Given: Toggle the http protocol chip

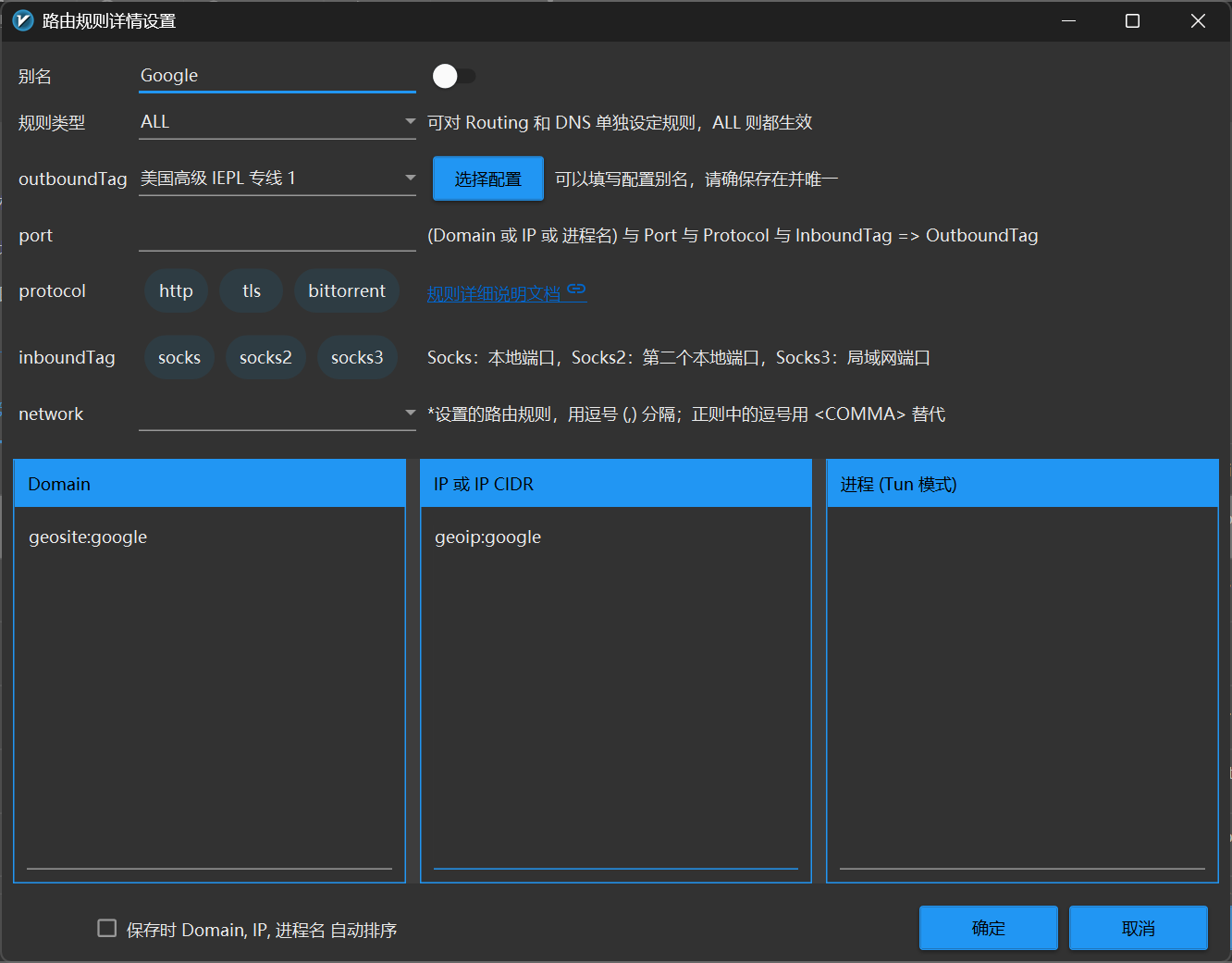Looking at the screenshot, I should (x=176, y=290).
